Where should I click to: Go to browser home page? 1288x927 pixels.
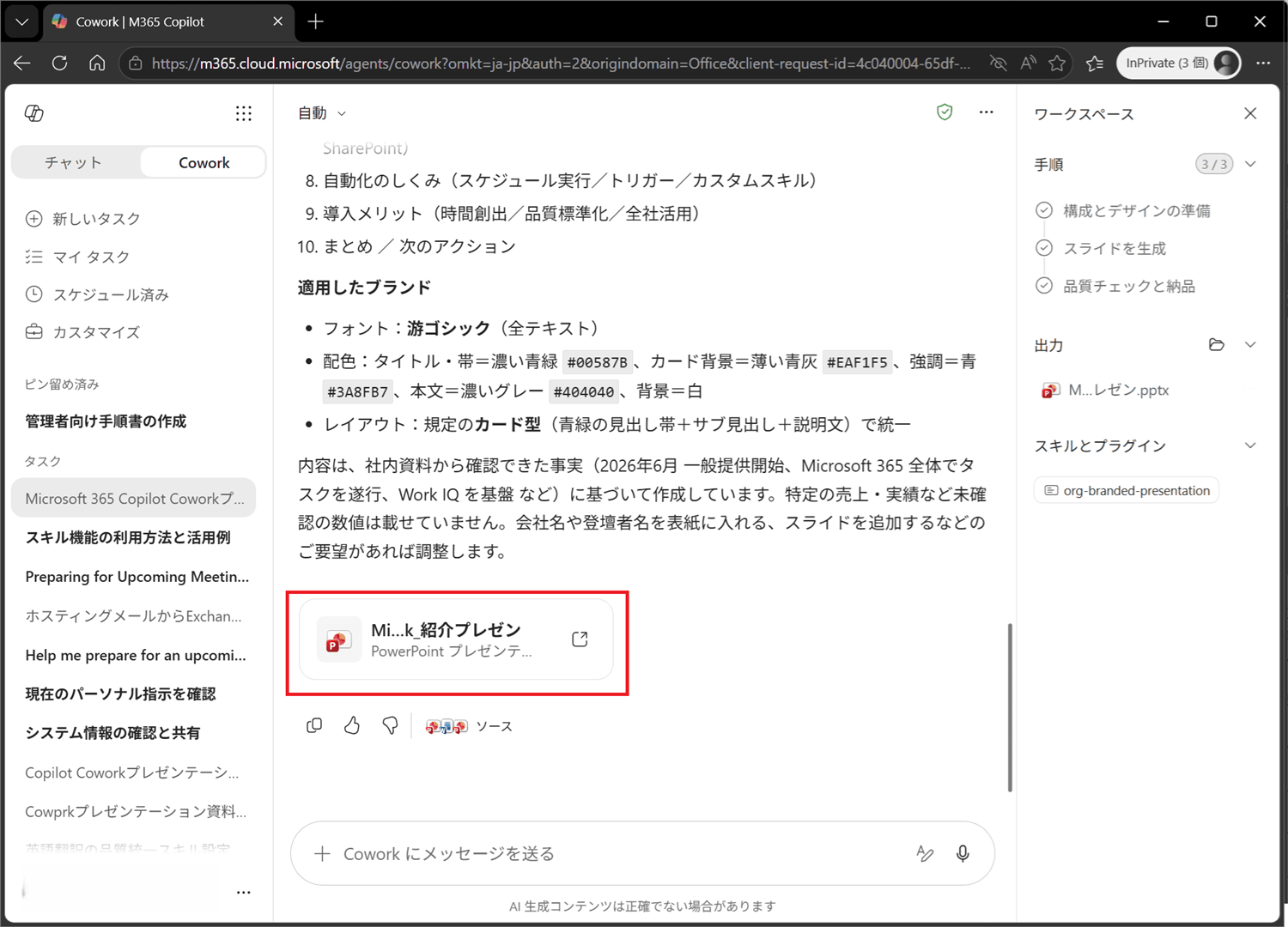click(97, 63)
